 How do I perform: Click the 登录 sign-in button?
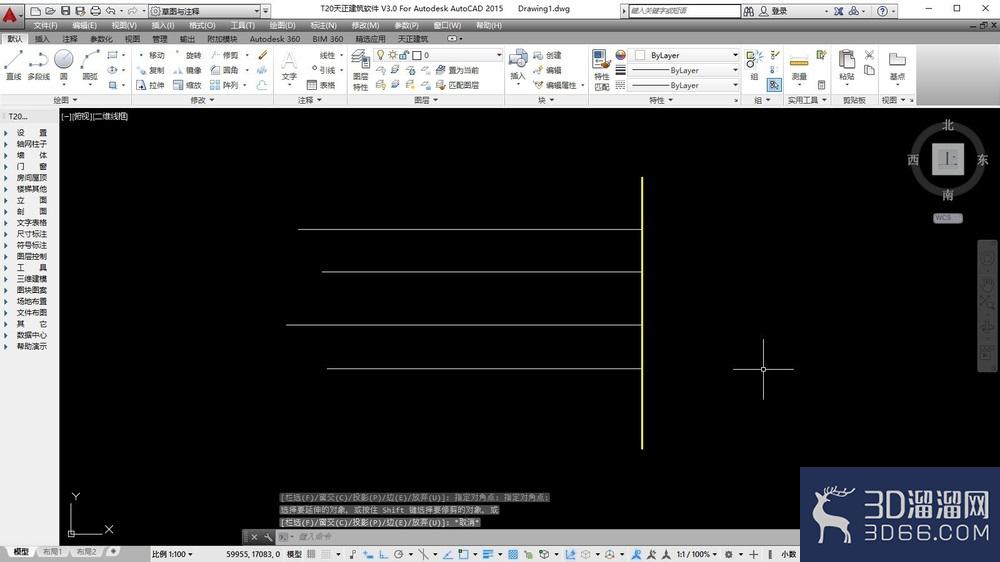click(x=773, y=11)
